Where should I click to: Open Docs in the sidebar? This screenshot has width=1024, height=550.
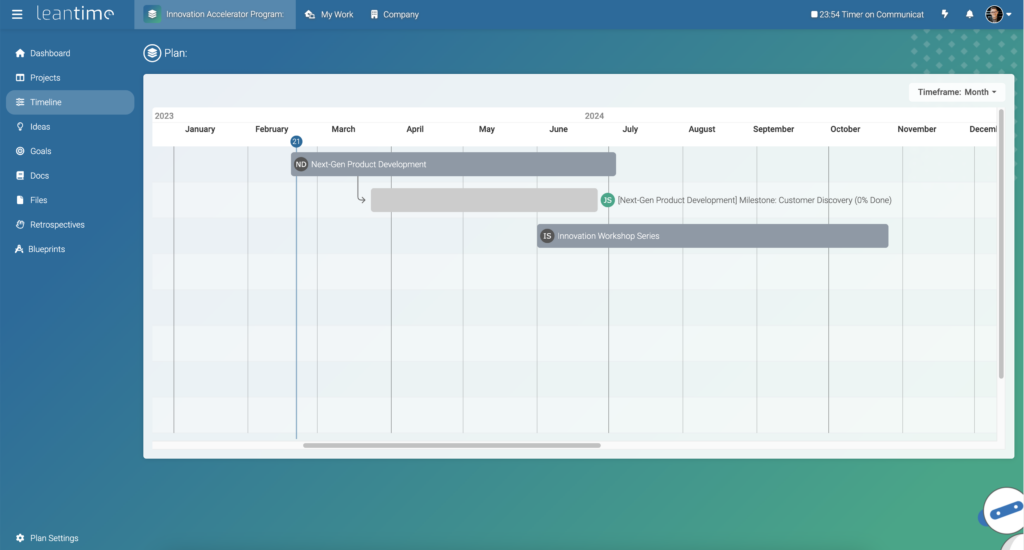[70, 176]
